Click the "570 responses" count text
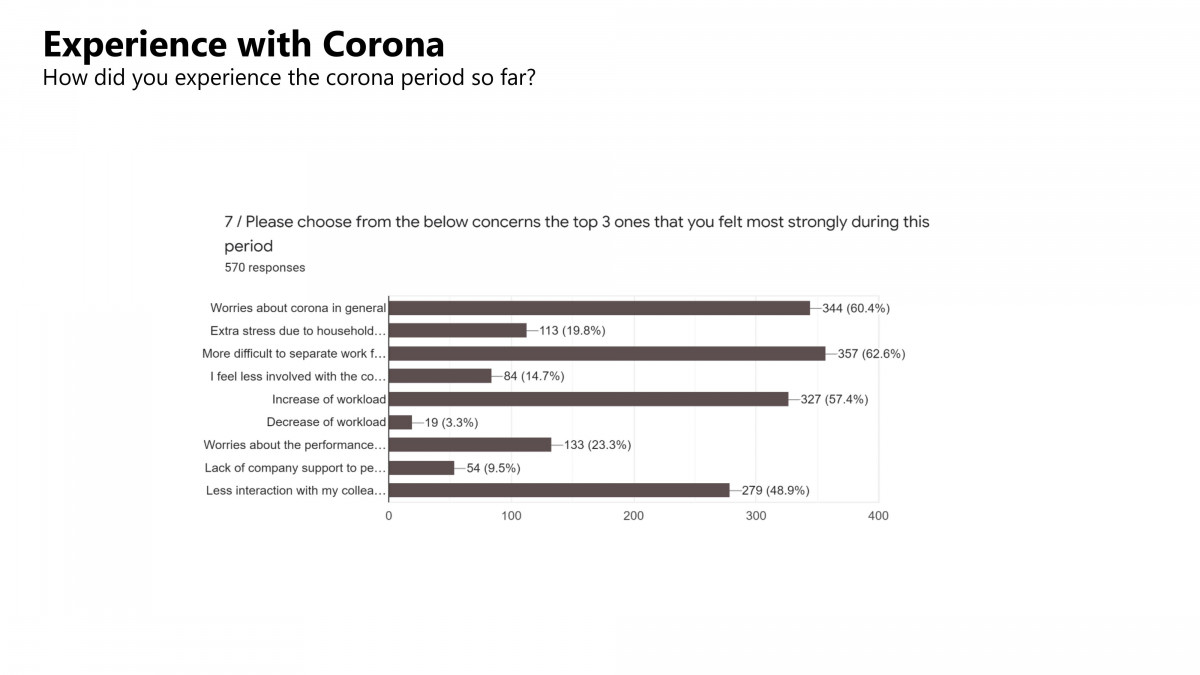This screenshot has width=1200, height=675. pos(265,267)
